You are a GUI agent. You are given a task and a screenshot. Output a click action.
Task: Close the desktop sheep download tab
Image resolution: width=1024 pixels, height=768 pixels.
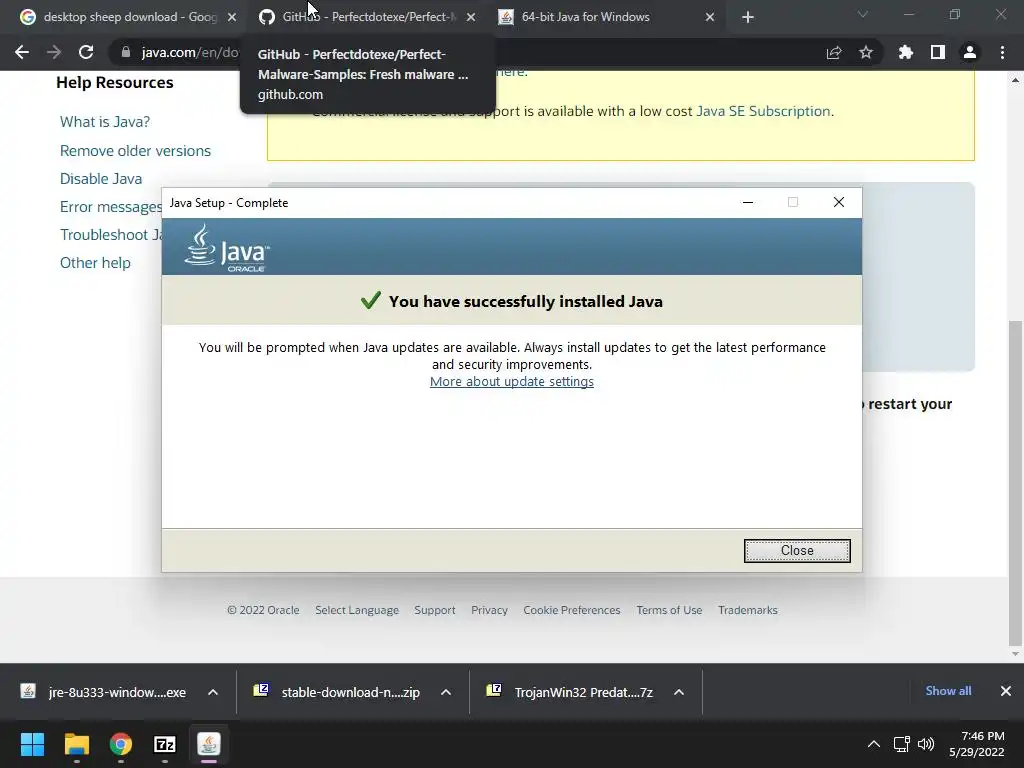[x=232, y=18]
